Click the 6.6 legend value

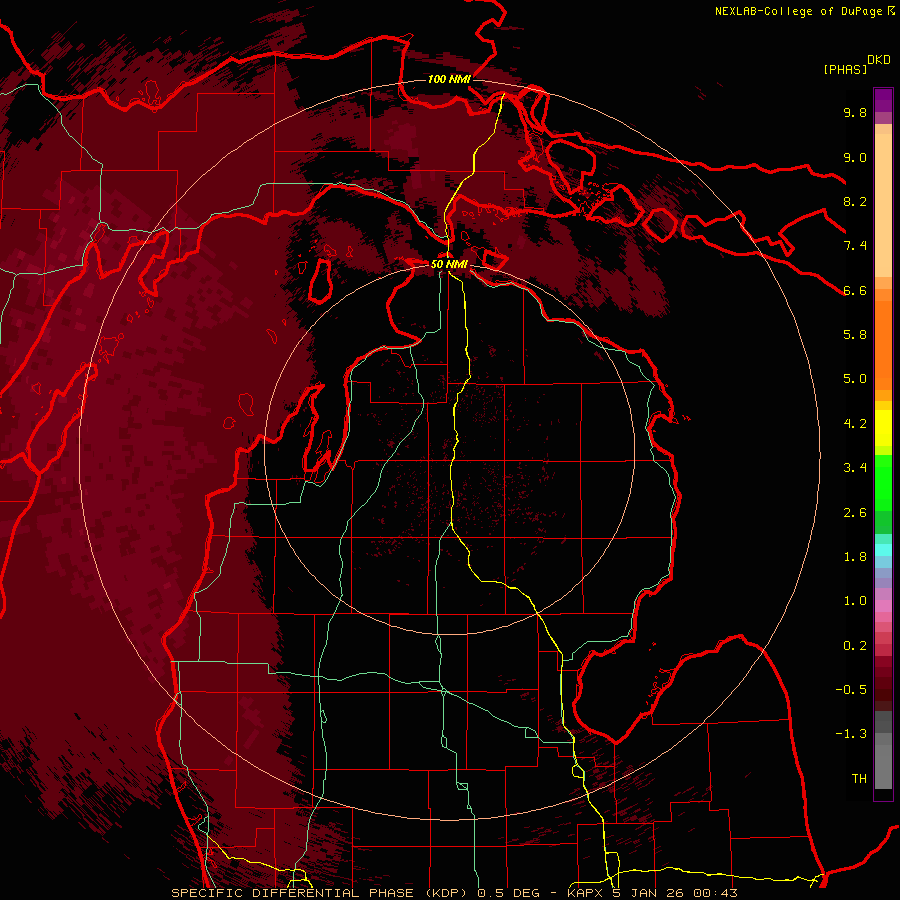(x=855, y=290)
